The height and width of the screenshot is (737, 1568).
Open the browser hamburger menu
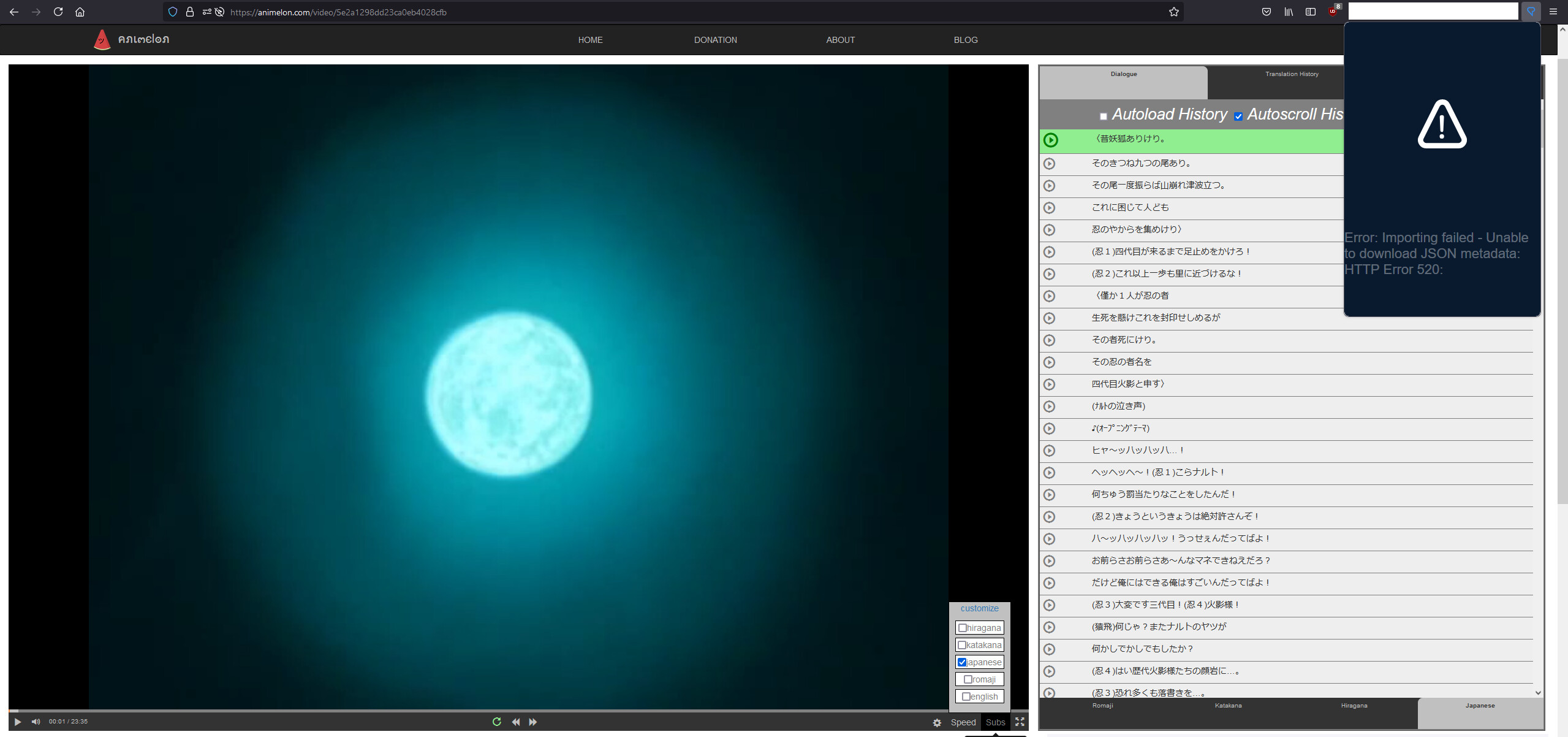(x=1553, y=12)
